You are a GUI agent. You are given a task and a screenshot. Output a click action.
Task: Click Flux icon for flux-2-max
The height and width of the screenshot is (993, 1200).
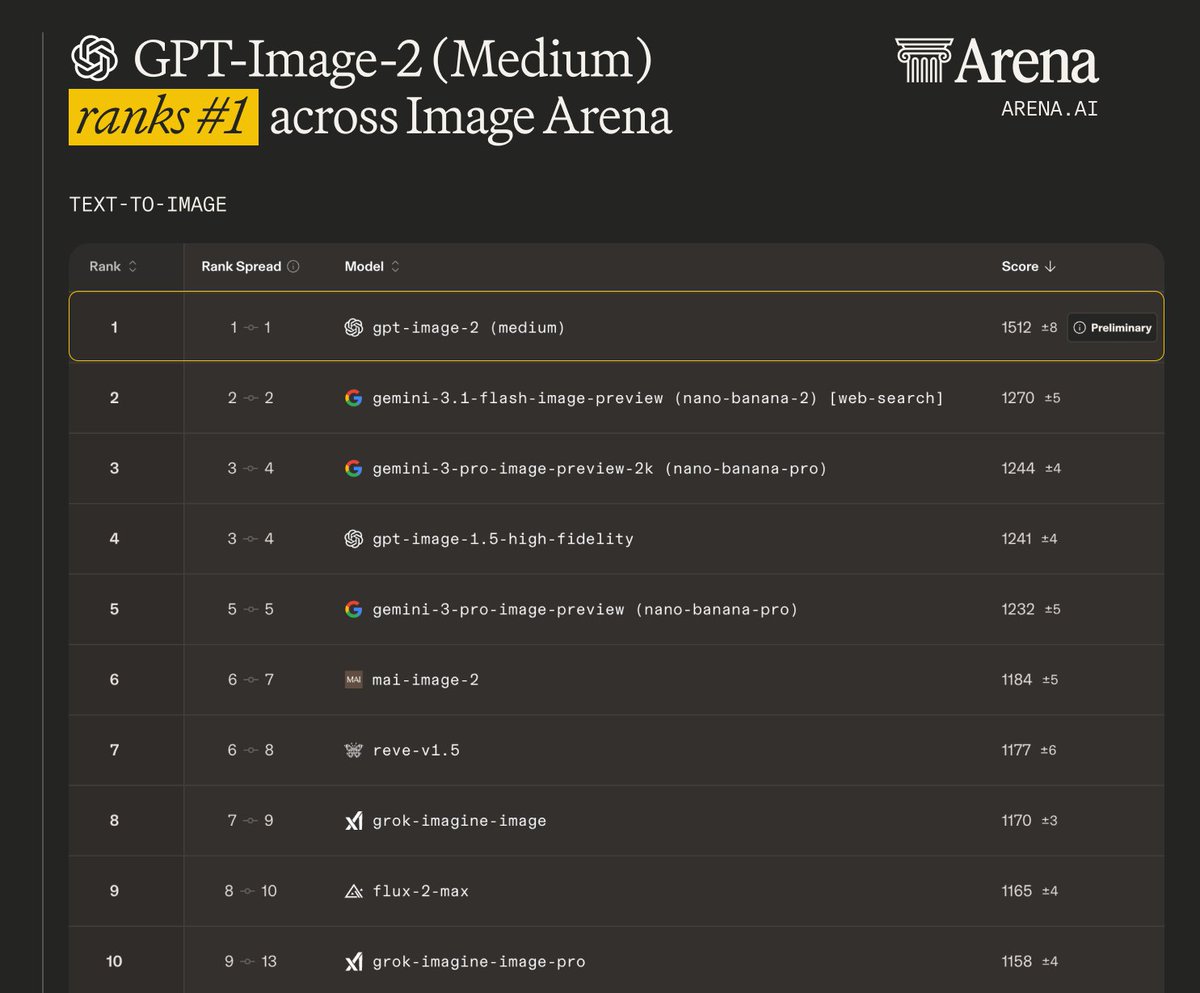[353, 891]
